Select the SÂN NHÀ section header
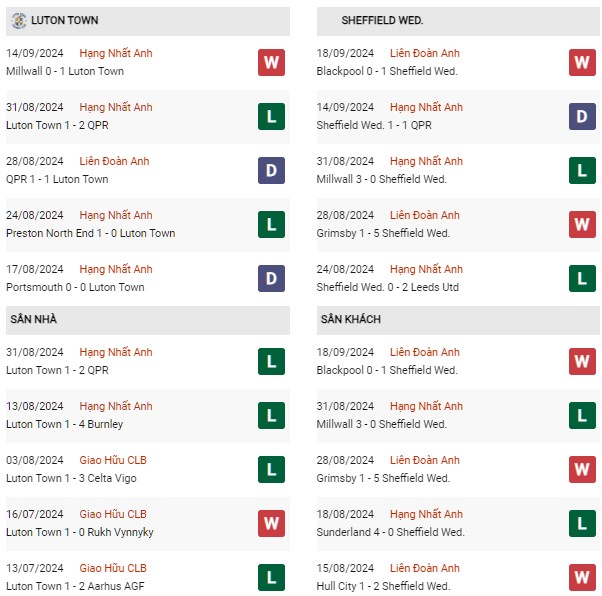The image size is (602, 596). (148, 320)
